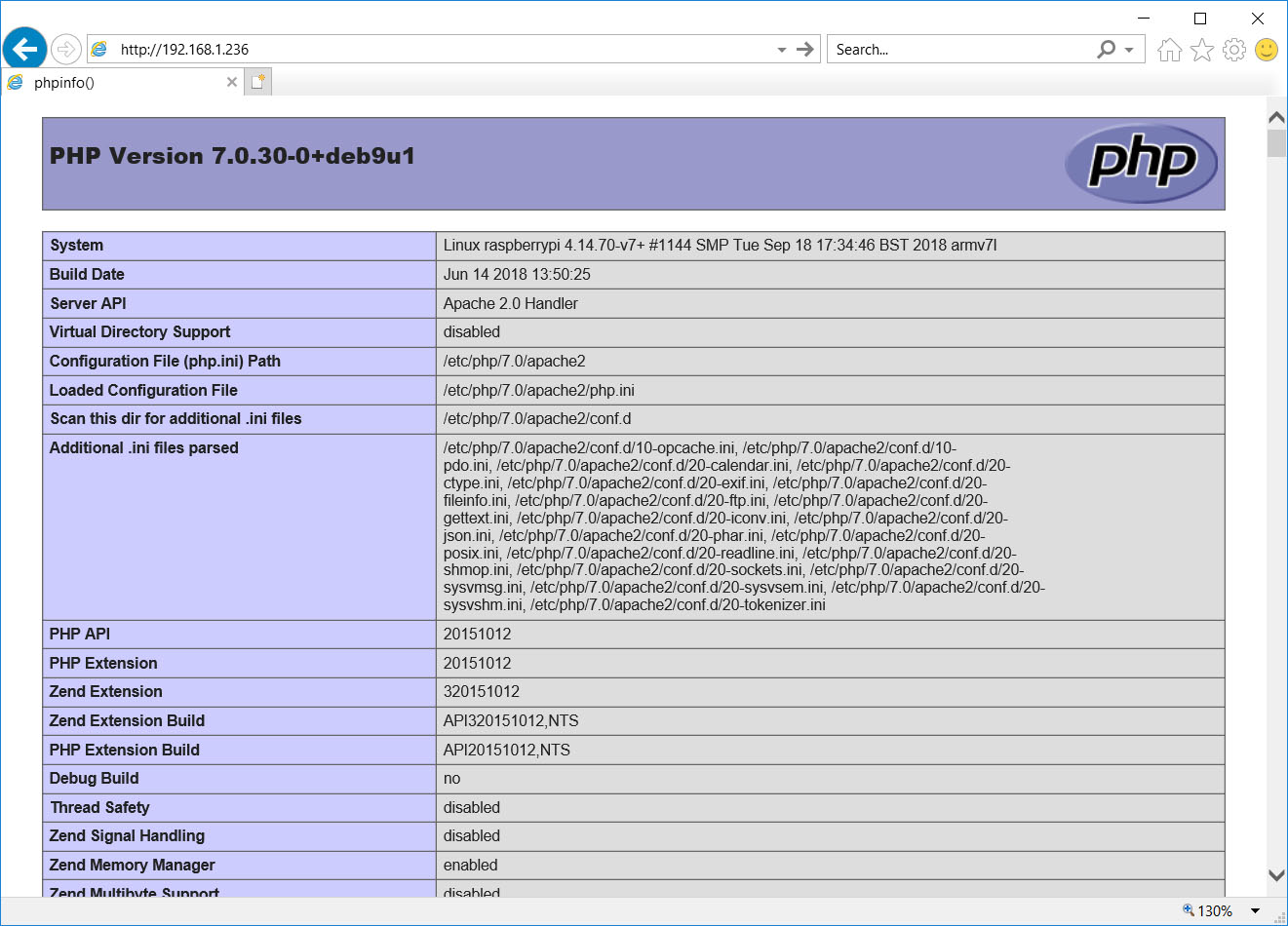
Task: Click the parsed .ini files list text
Action: [x=744, y=526]
